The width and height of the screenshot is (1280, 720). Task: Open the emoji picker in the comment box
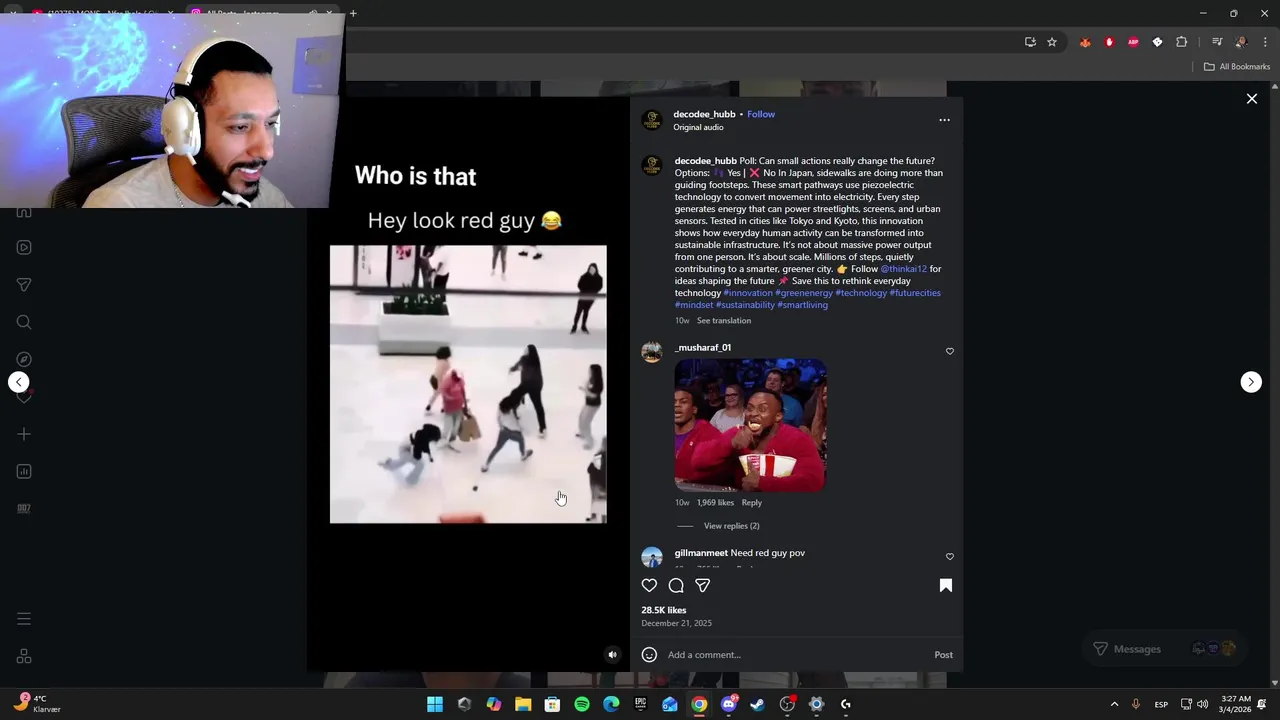649,655
